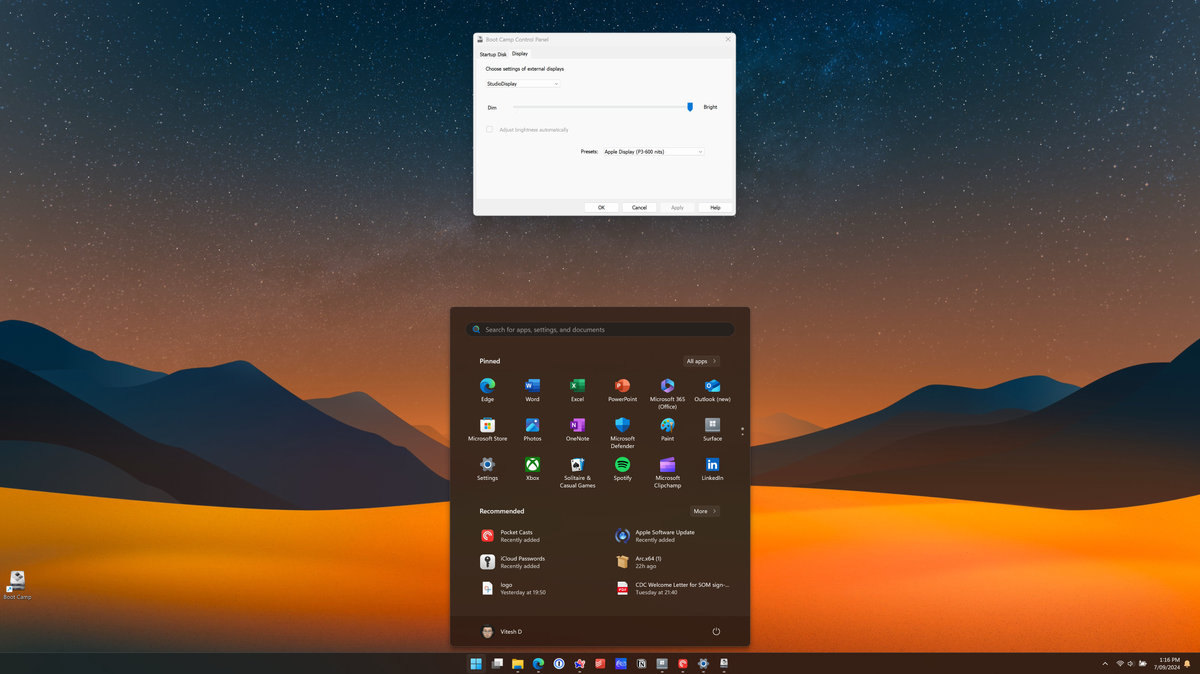Open File Explorer from the taskbar
The image size is (1200, 674).
pyautogui.click(x=518, y=664)
